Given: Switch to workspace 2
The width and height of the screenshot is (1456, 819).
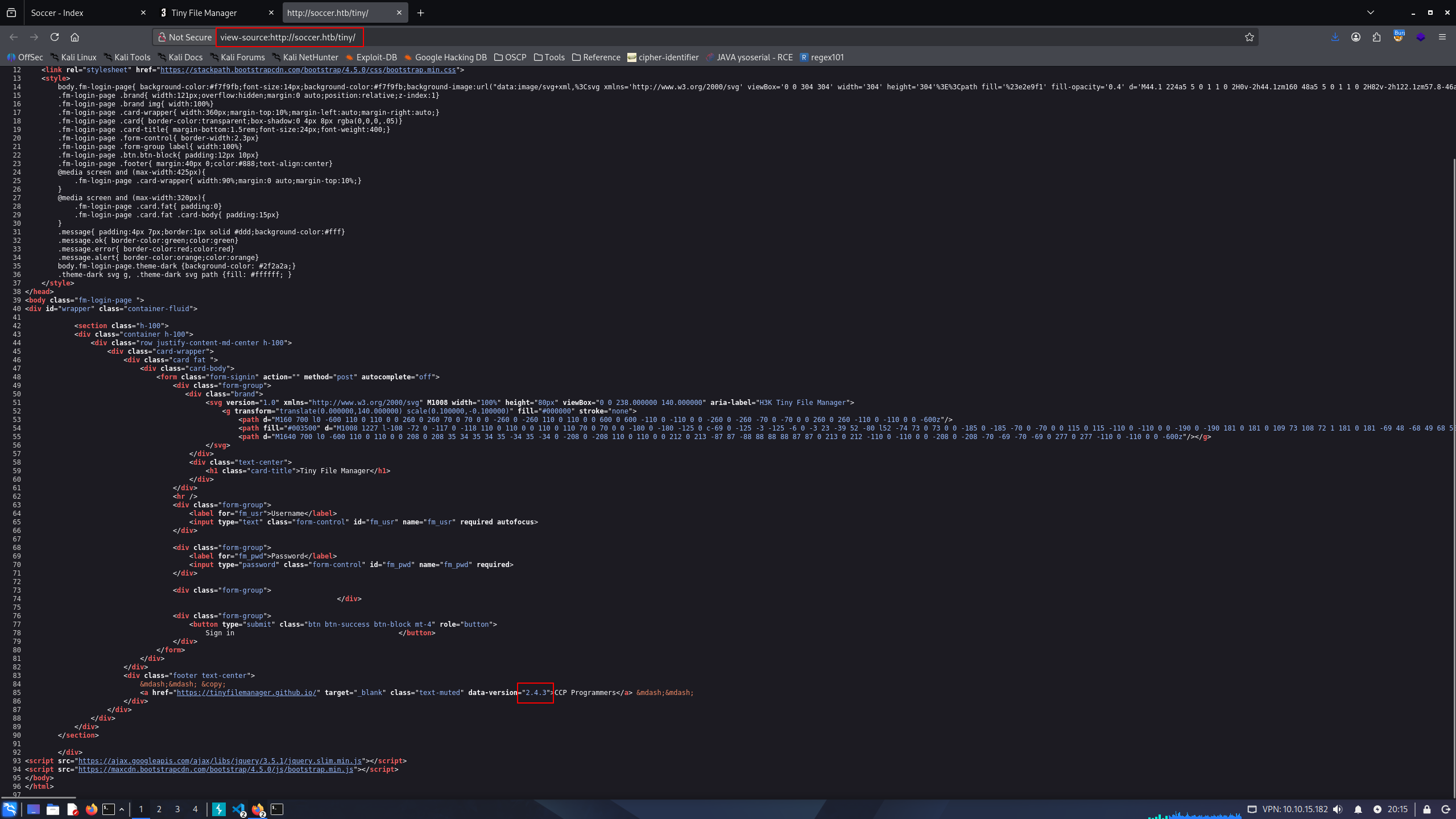Looking at the screenshot, I should [x=159, y=809].
